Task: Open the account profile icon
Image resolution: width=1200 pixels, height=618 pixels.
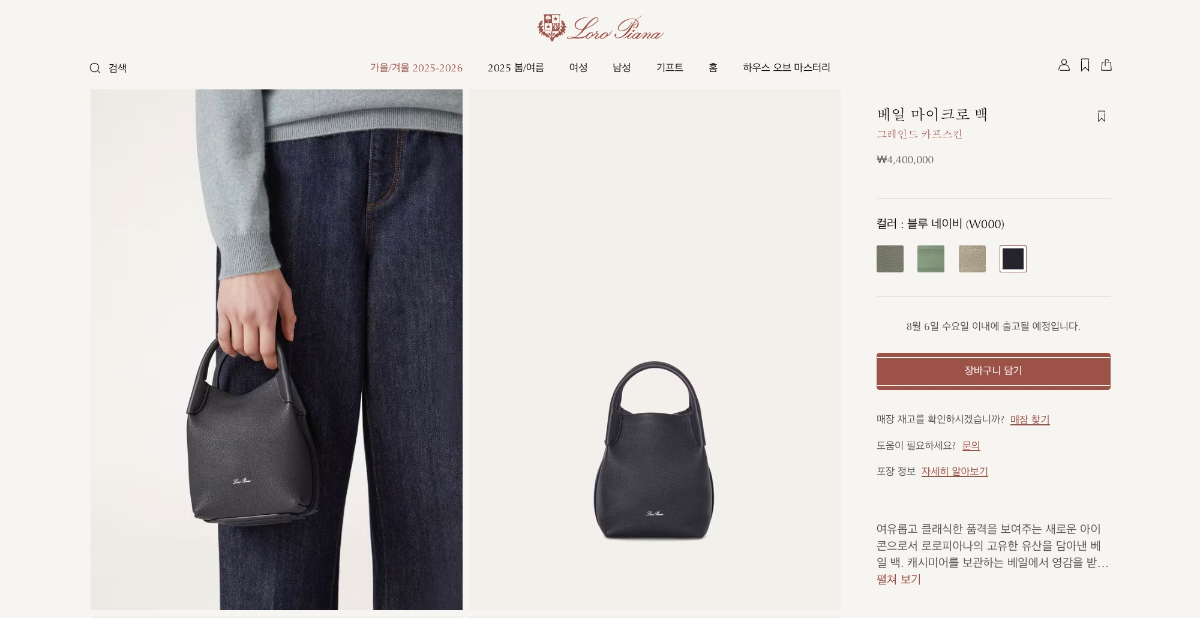Action: tap(1064, 65)
